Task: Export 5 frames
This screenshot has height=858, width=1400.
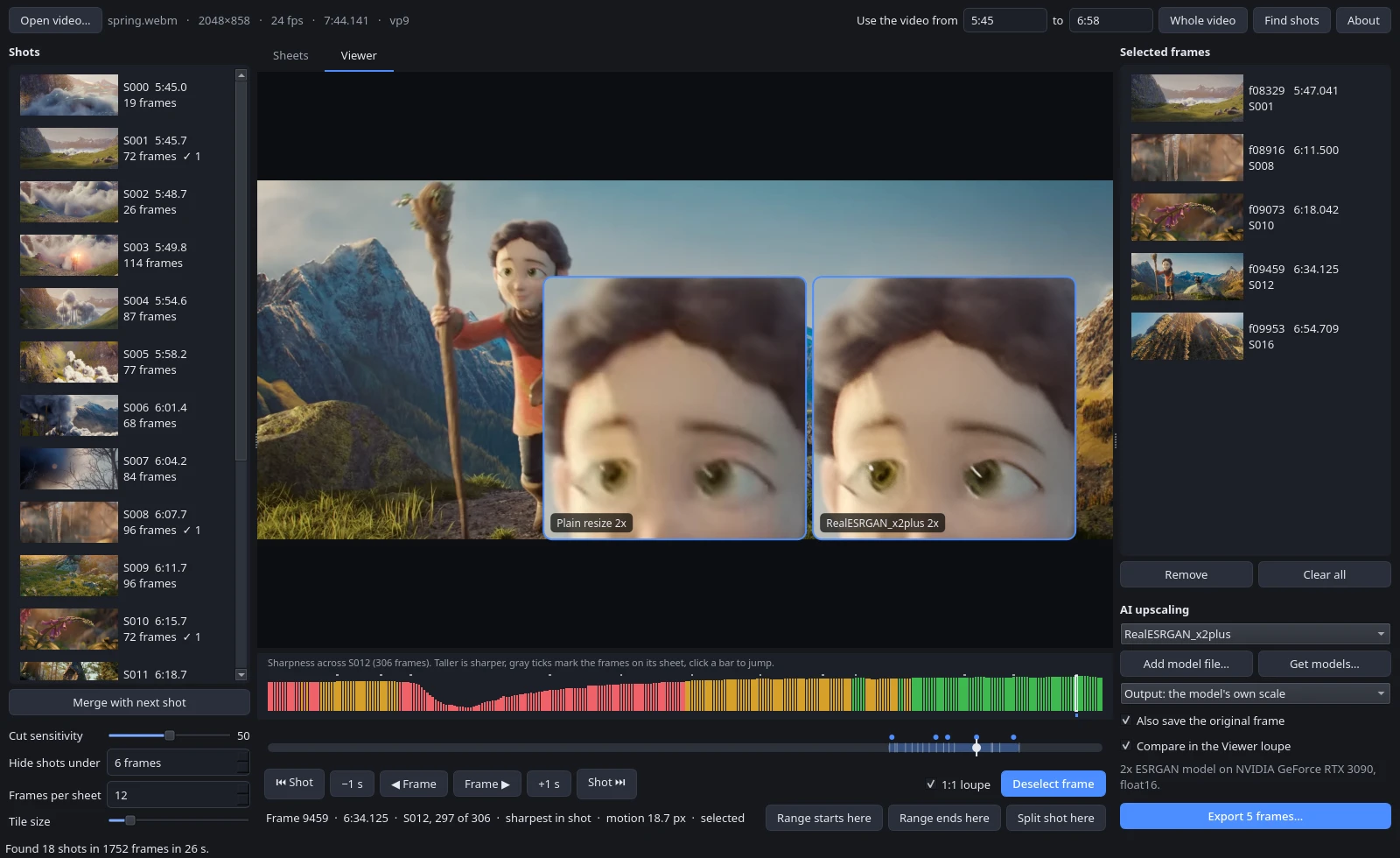Action: (1255, 817)
